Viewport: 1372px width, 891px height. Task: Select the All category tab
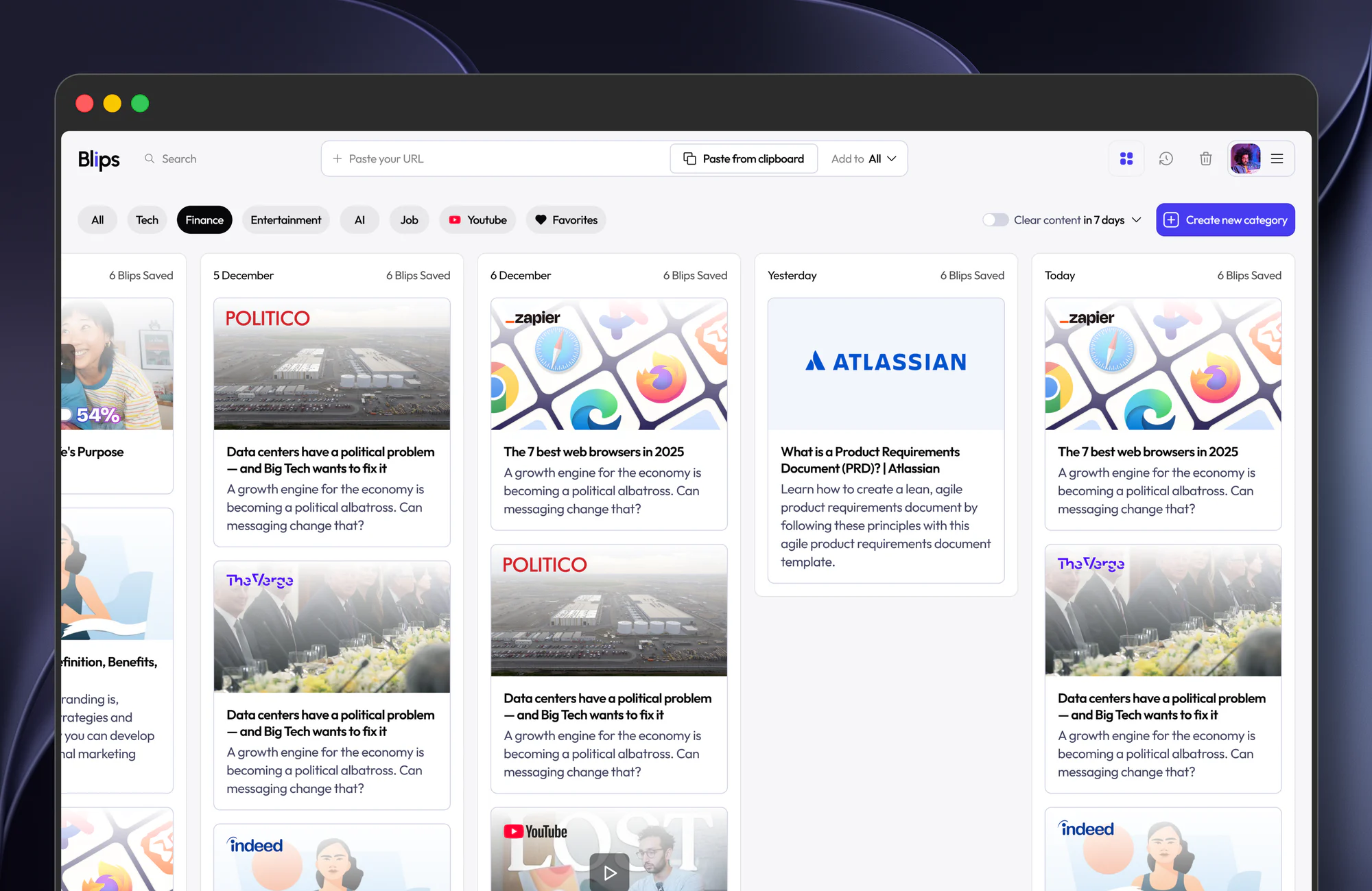pyautogui.click(x=97, y=220)
